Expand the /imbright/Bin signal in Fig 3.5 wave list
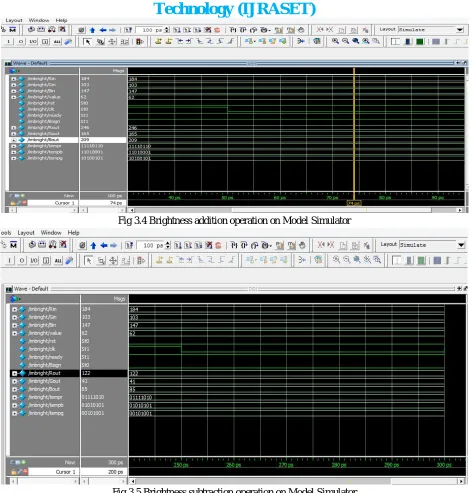Screen dimensions: 473x493 click(15, 325)
